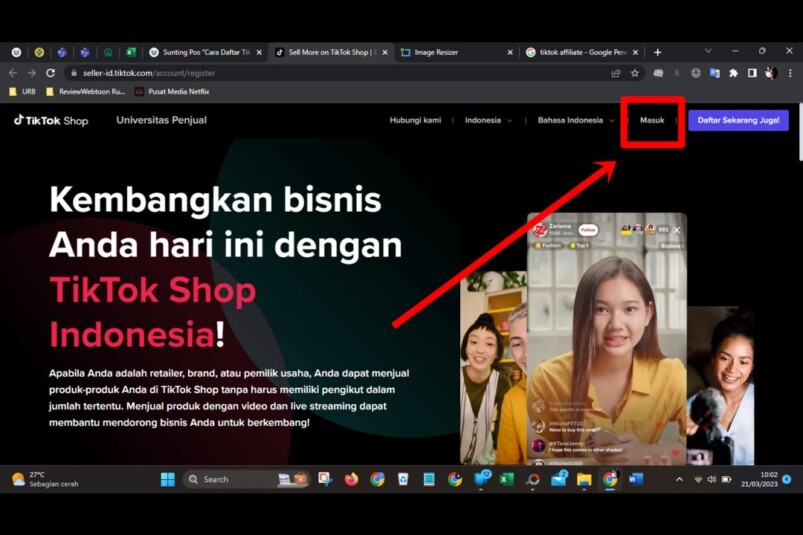This screenshot has width=803, height=535.
Task: Click the Masuk login link
Action: [x=652, y=120]
